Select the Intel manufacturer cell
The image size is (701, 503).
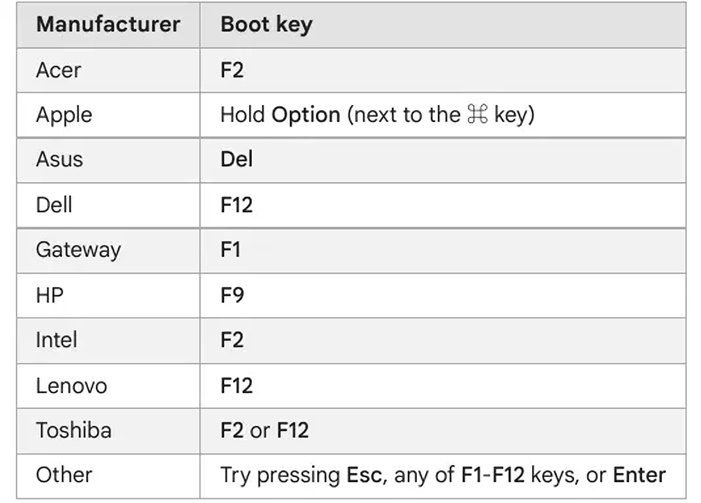coord(108,341)
